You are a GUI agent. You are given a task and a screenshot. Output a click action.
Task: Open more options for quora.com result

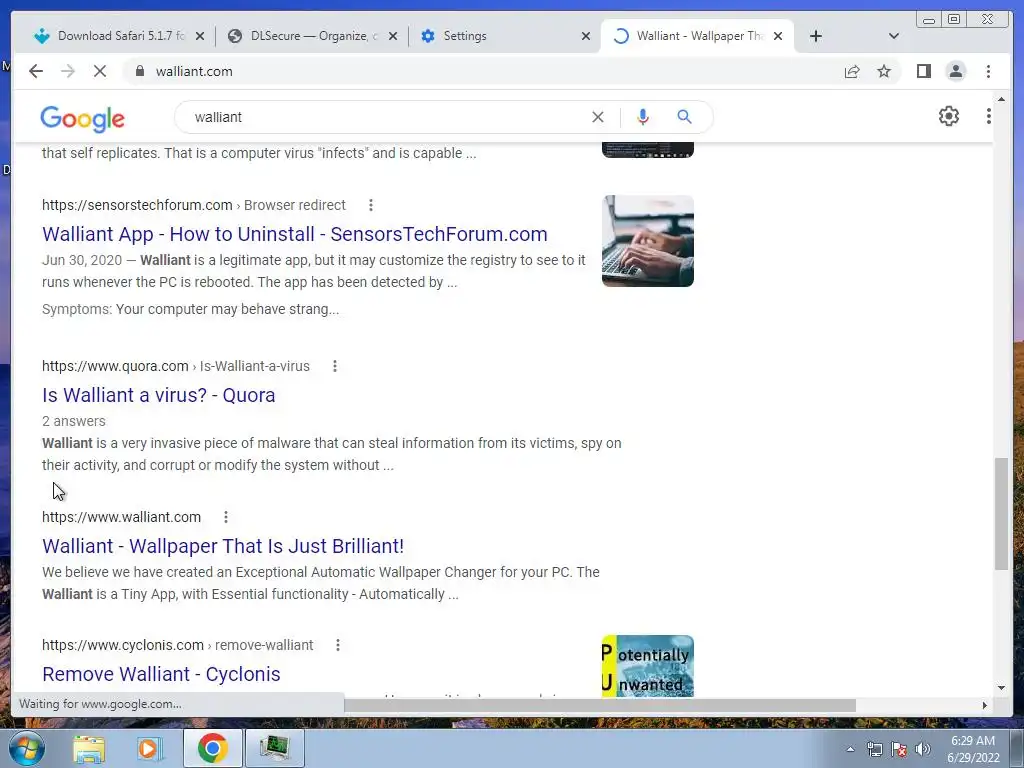pos(334,366)
